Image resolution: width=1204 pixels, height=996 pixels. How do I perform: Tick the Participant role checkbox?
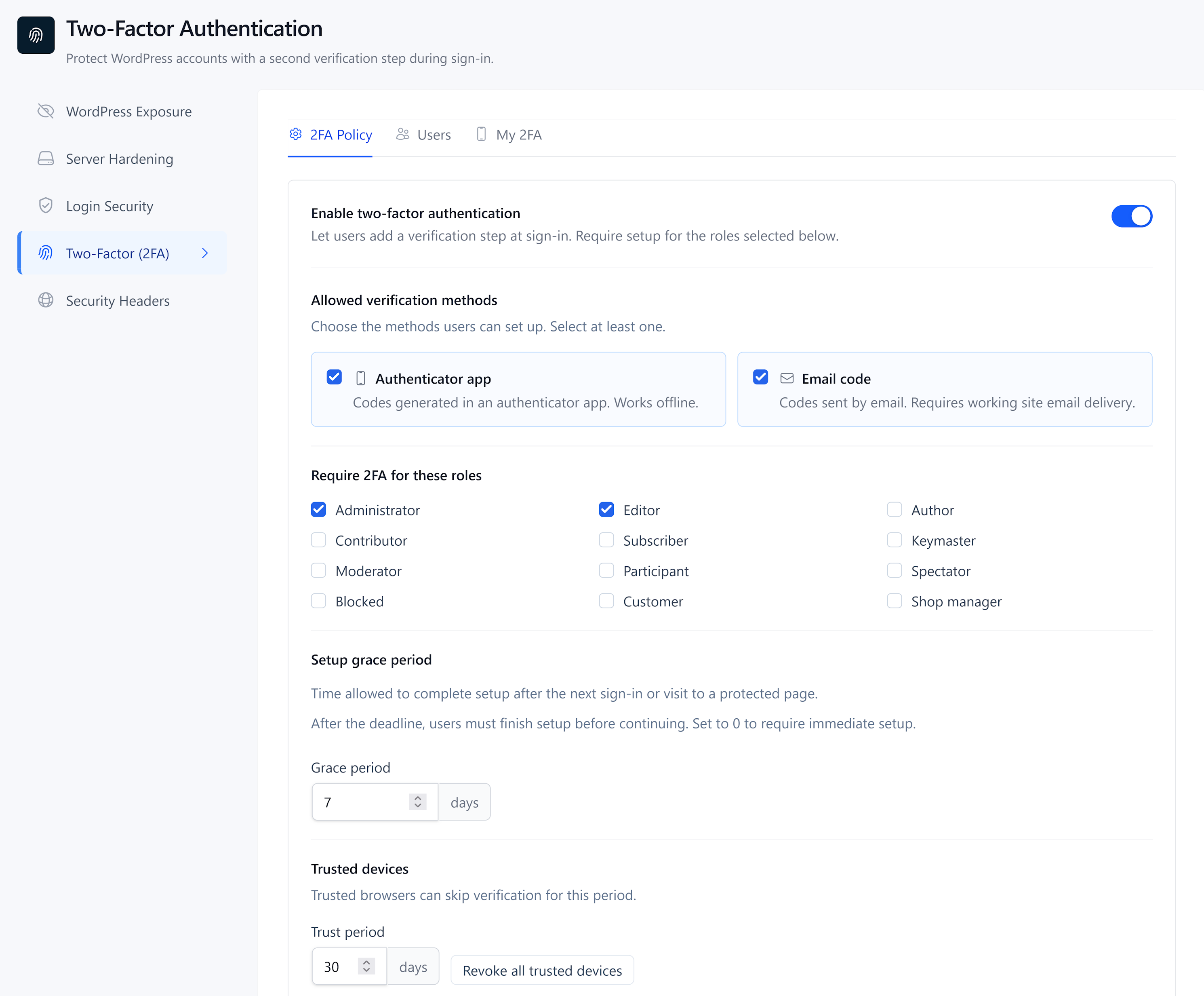(606, 570)
